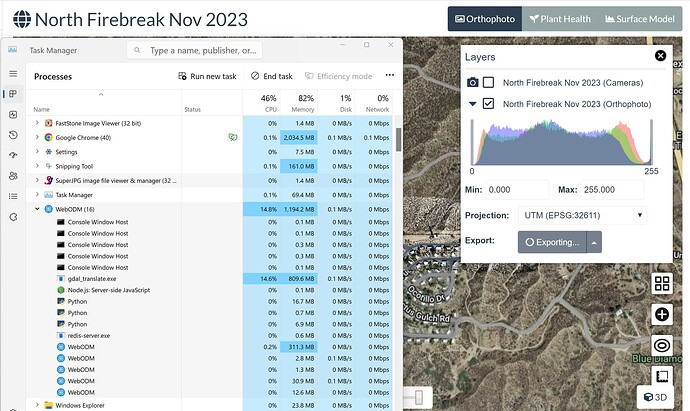690x411 pixels.
Task: Uncheck the North Firebreak Nov 2023 Orthophoto layer
Action: coord(488,104)
